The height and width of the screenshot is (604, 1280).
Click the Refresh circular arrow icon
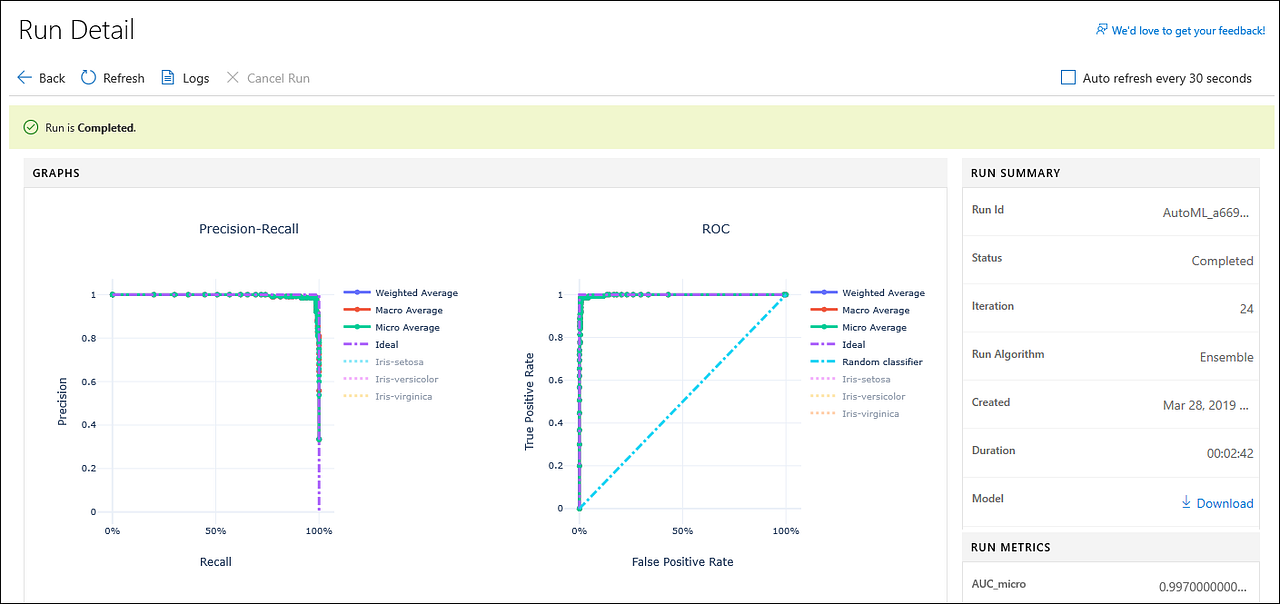pyautogui.click(x=87, y=77)
